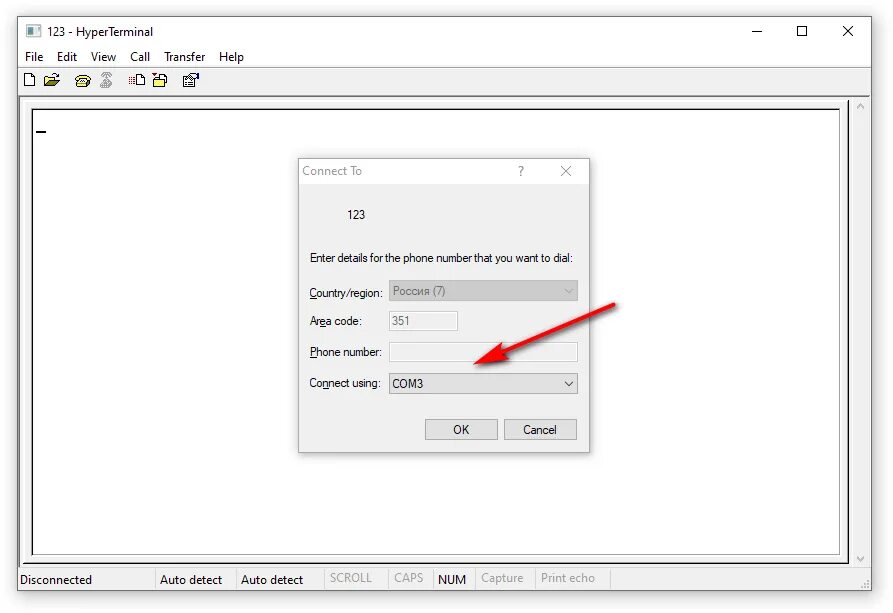
Task: Close the HyperTerminal window
Action: (x=847, y=31)
